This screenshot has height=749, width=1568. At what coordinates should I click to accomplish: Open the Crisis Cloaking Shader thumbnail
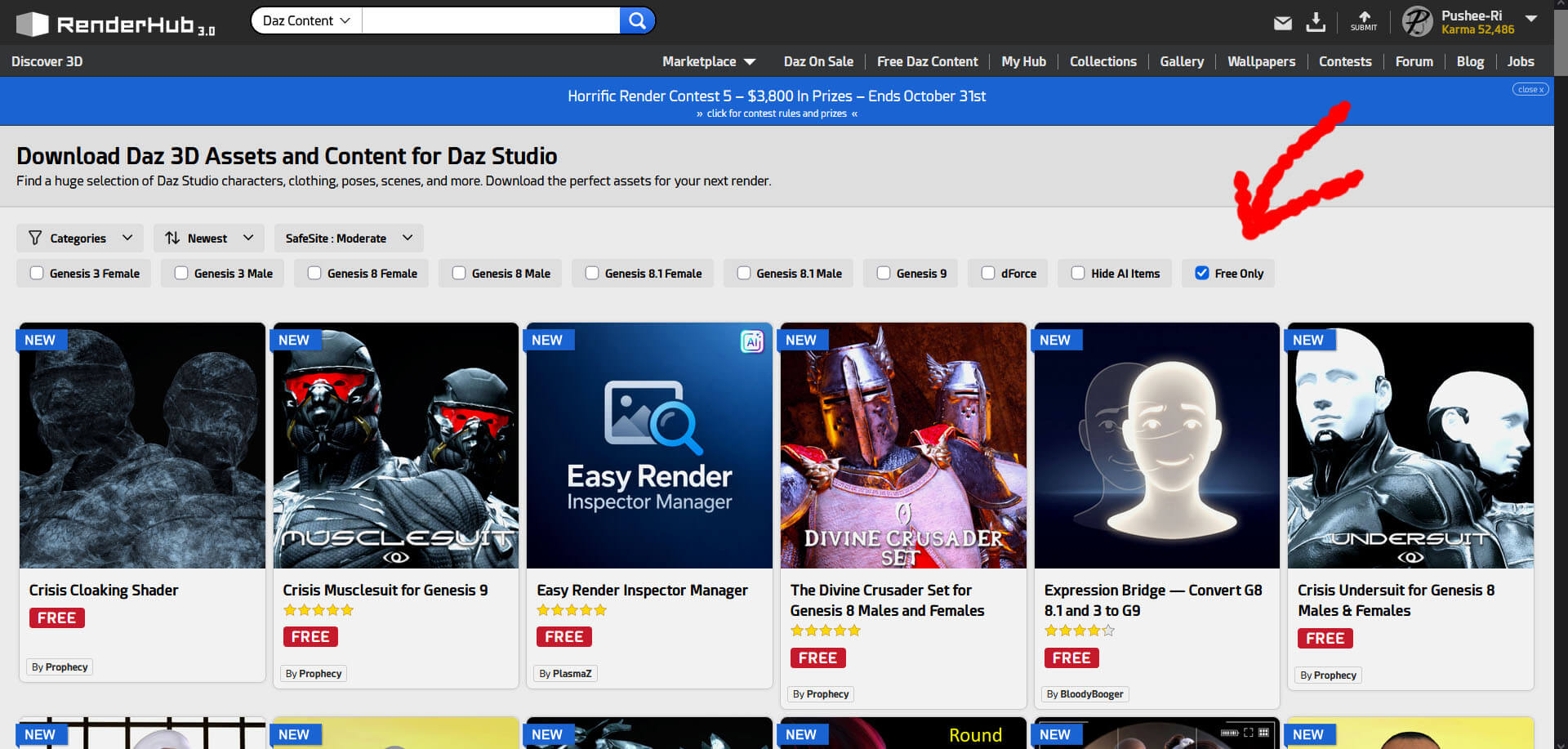pos(142,446)
